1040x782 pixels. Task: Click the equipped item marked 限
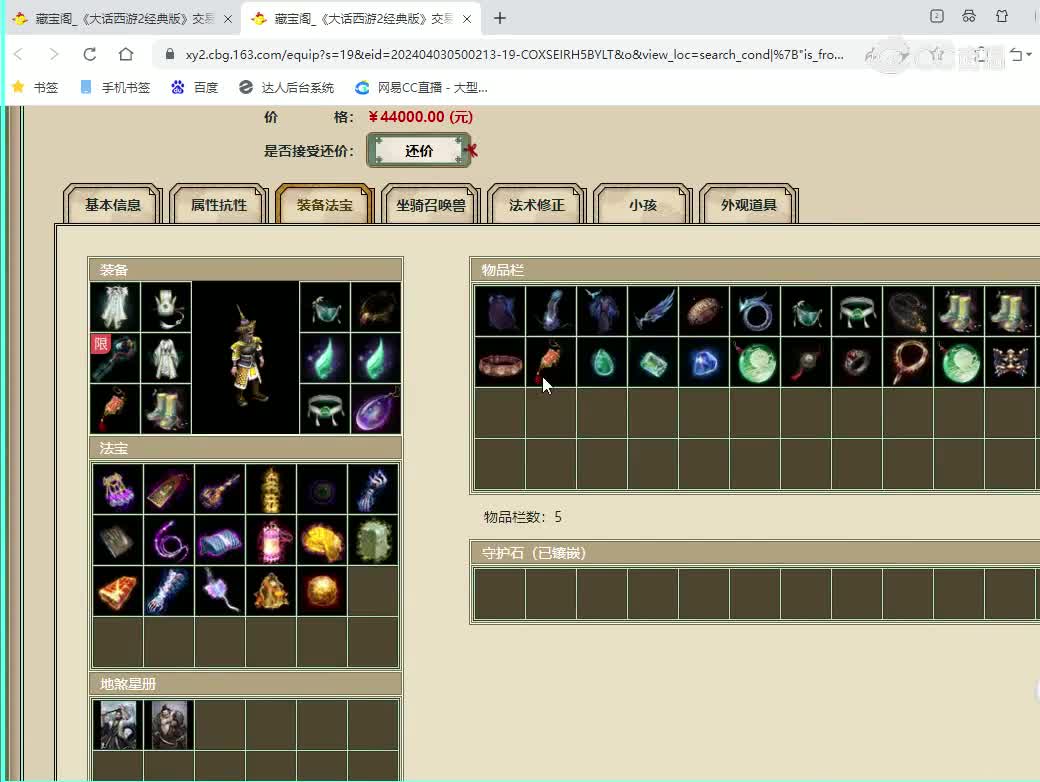(x=115, y=358)
